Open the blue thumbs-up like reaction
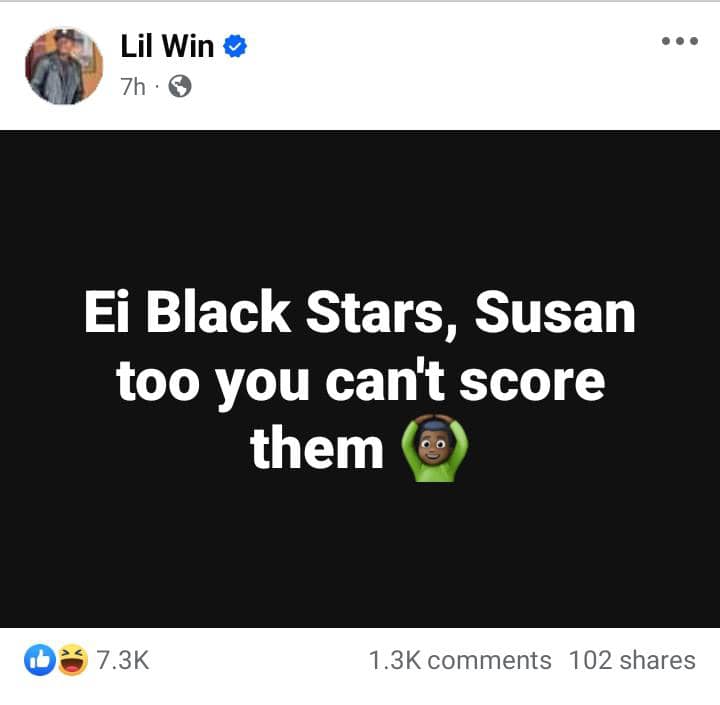 pos(40,660)
